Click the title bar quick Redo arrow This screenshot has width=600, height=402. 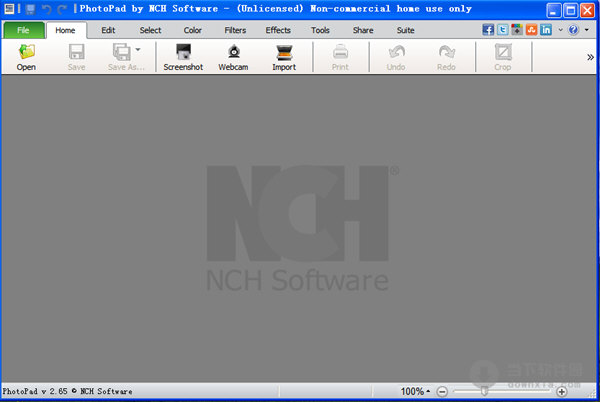click(x=62, y=9)
